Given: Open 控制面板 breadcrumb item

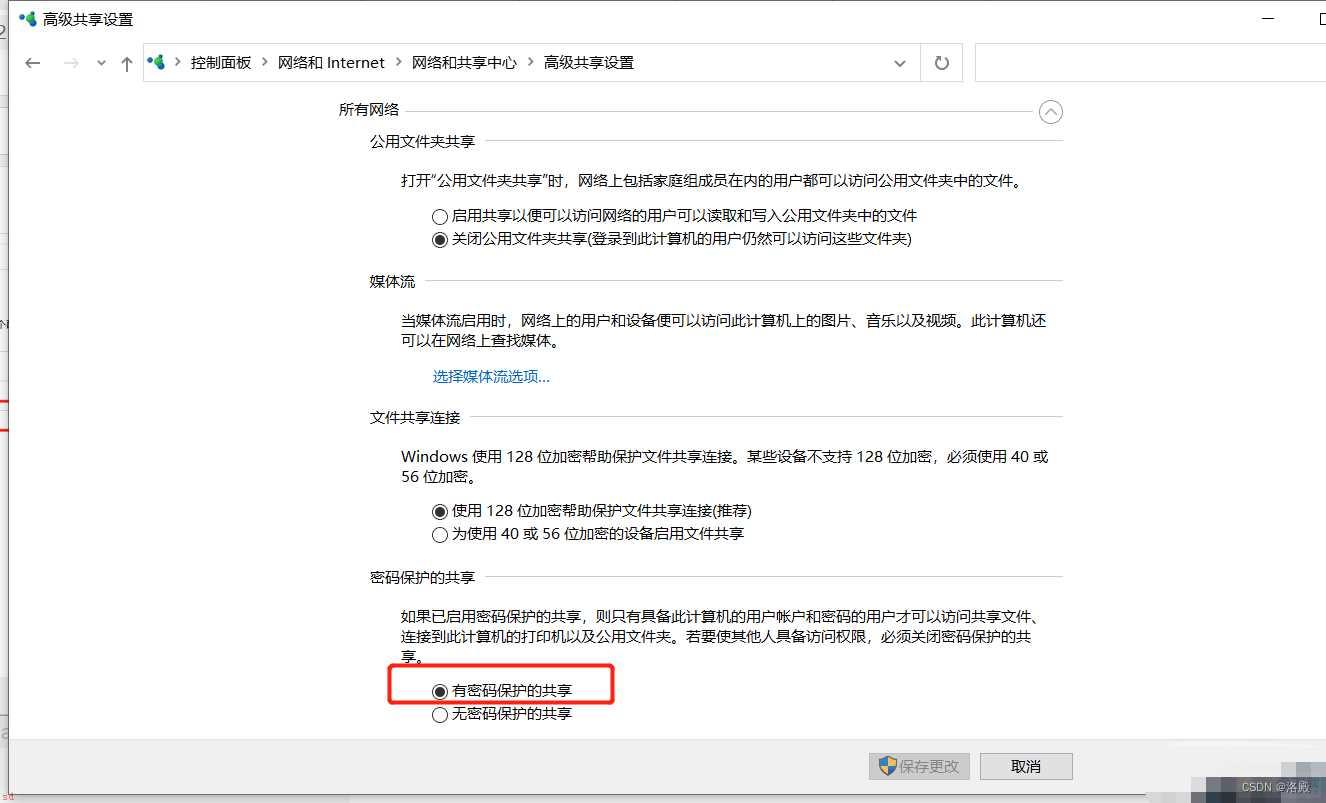Looking at the screenshot, I should [221, 63].
